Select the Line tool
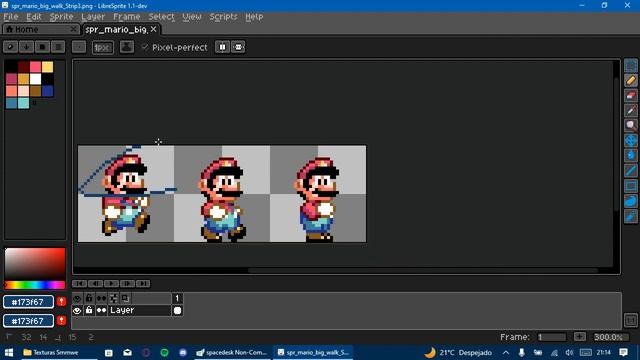Viewport: 640px width, 360px height. (631, 171)
